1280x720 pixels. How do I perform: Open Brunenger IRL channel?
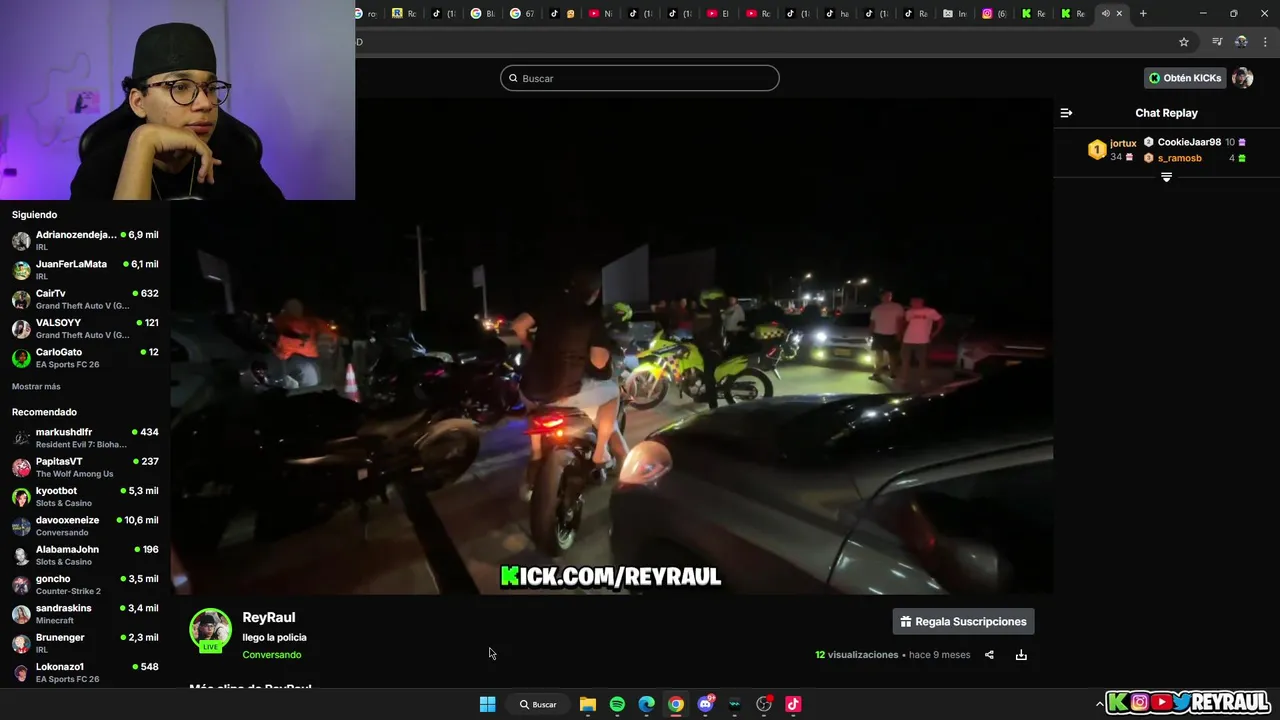(85, 643)
